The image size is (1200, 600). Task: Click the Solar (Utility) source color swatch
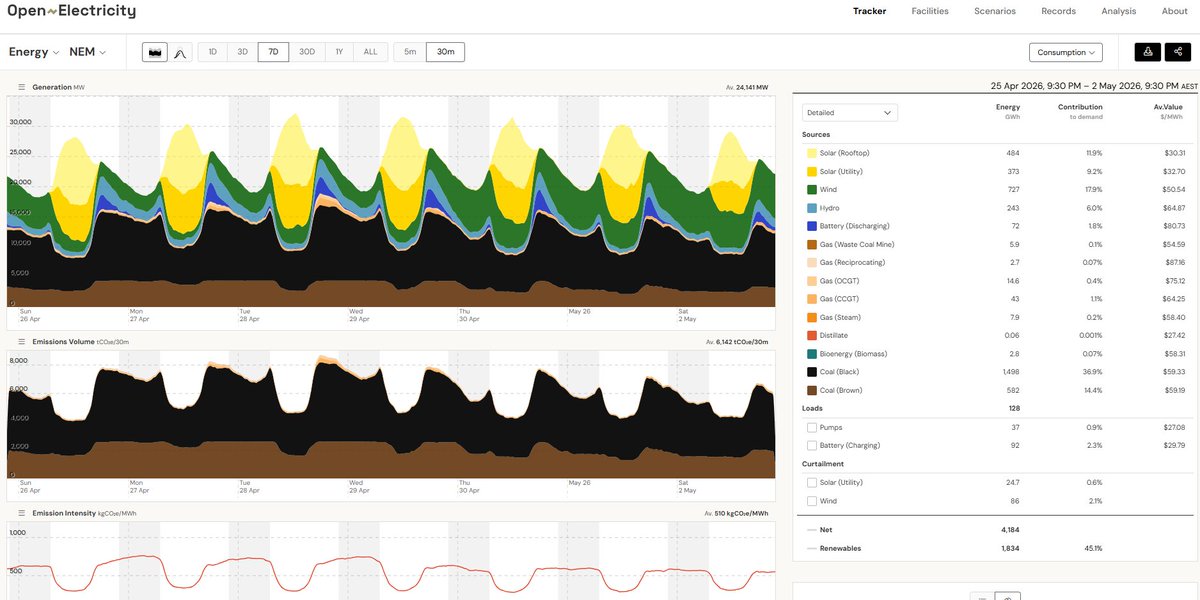coord(812,171)
